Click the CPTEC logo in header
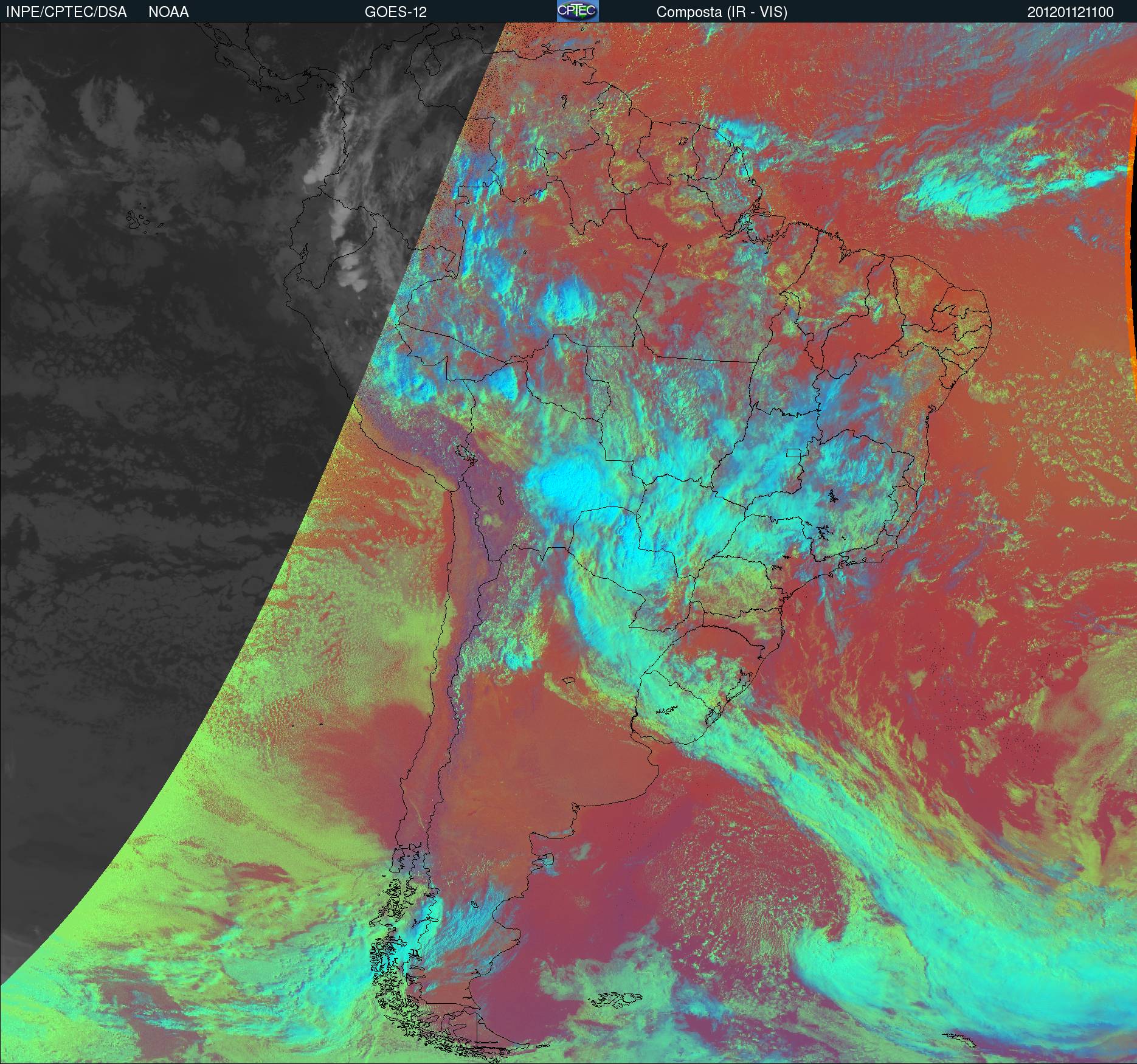1137x1064 pixels. coord(578,11)
